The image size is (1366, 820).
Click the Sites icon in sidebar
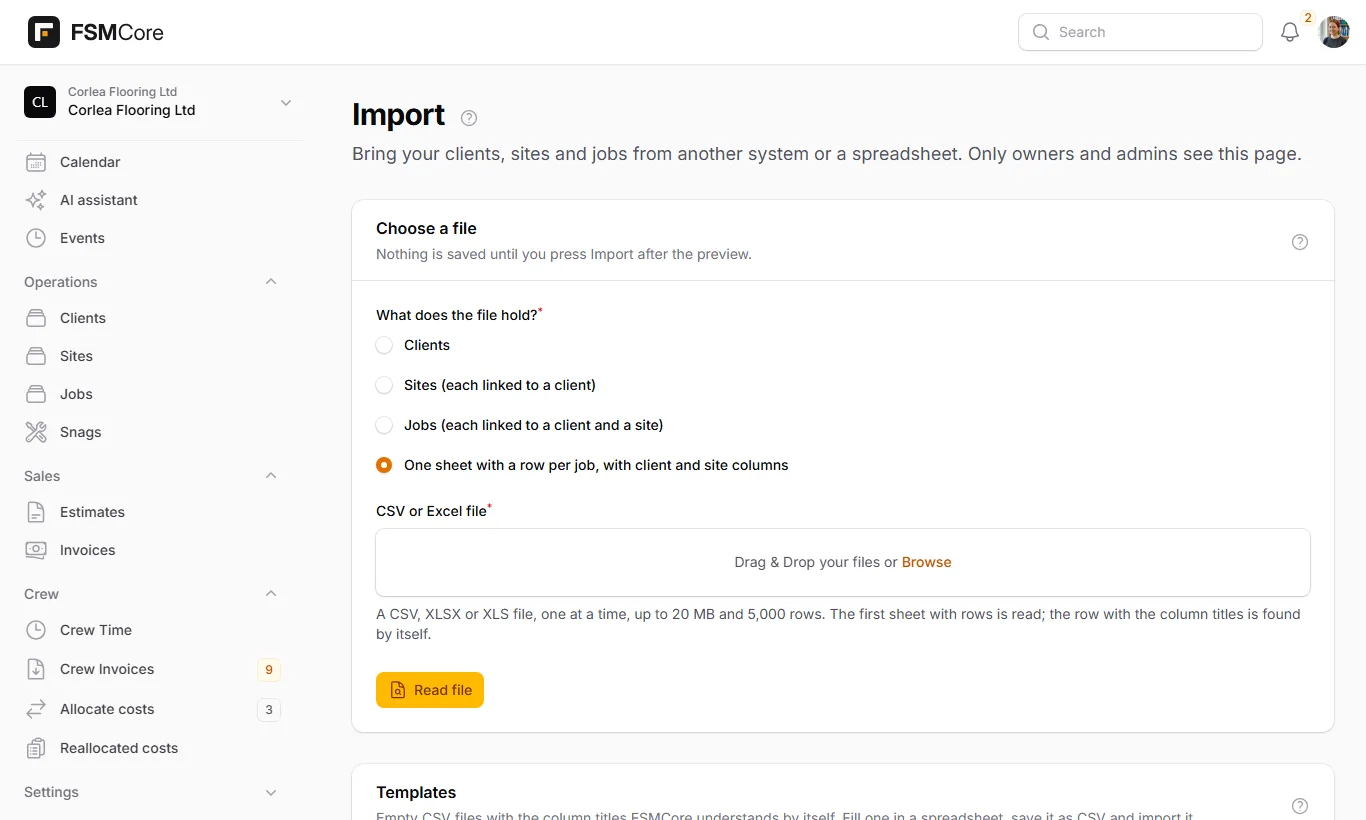coord(36,356)
